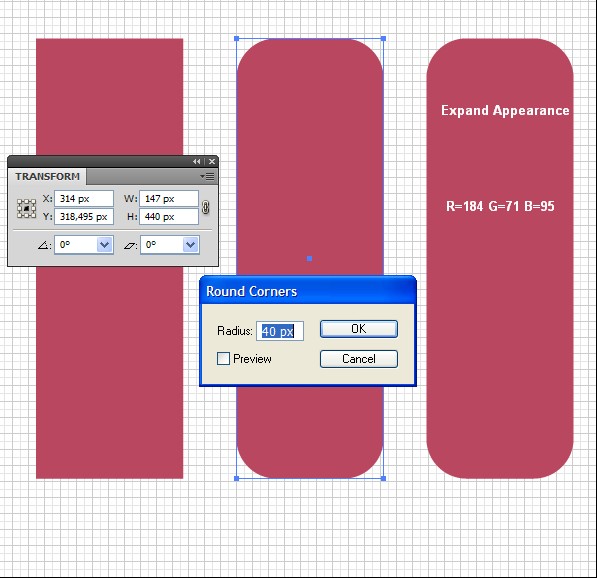Open the shear angle dropdown
This screenshot has width=597, height=578.
point(191,245)
